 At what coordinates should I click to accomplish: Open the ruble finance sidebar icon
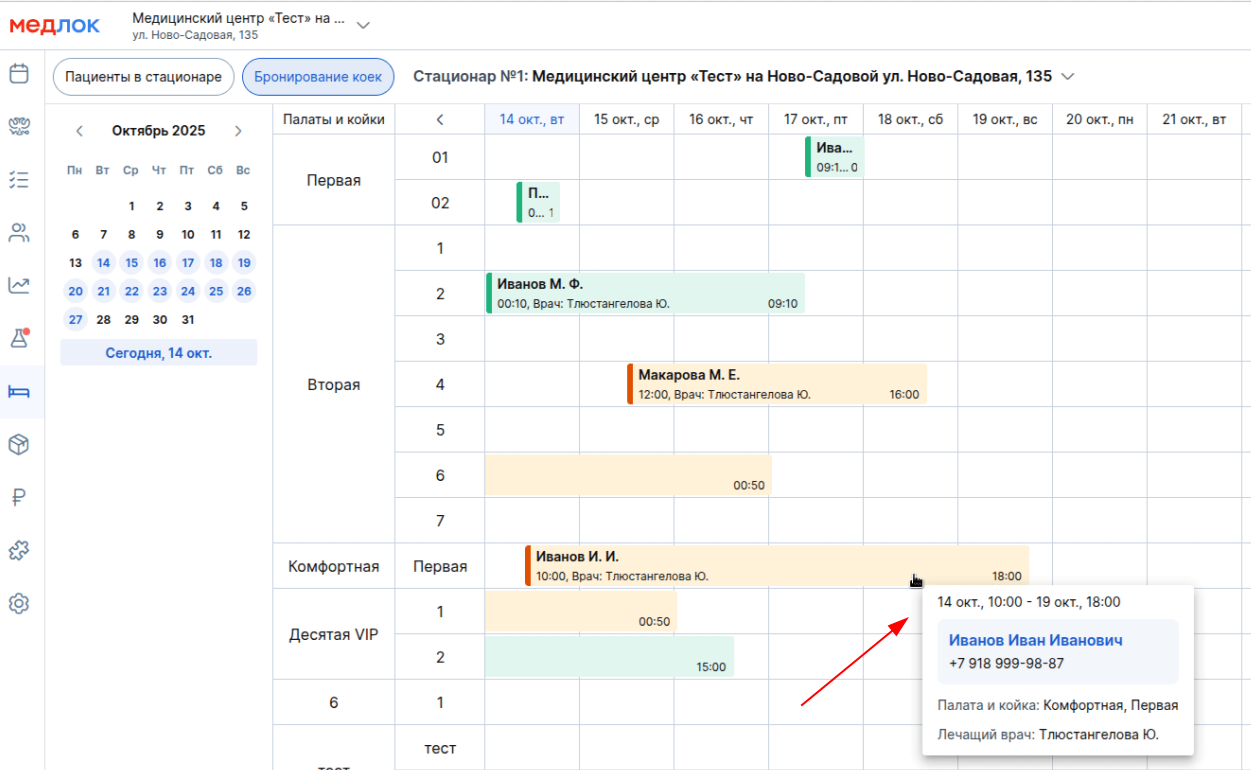[19, 498]
